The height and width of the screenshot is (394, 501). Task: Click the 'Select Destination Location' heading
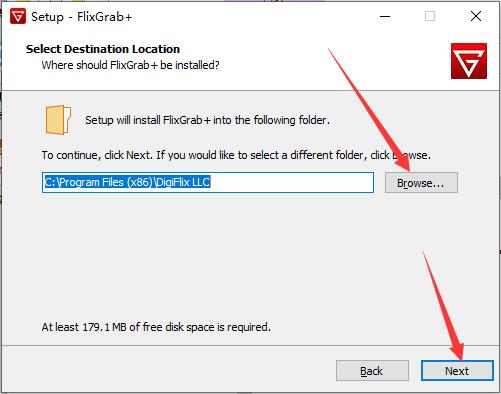pyautogui.click(x=103, y=49)
